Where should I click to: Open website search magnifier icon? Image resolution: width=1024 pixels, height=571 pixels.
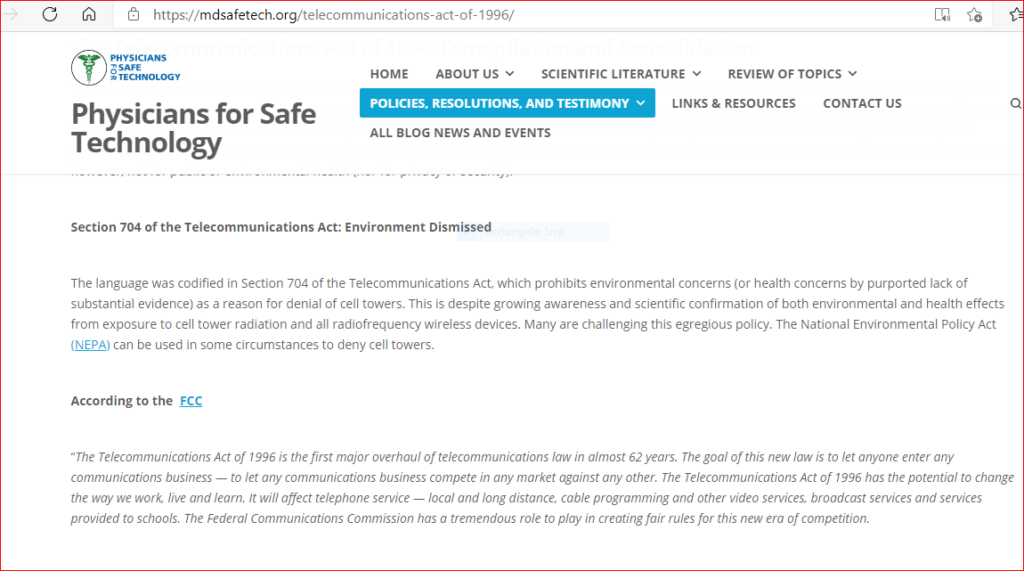(1016, 103)
